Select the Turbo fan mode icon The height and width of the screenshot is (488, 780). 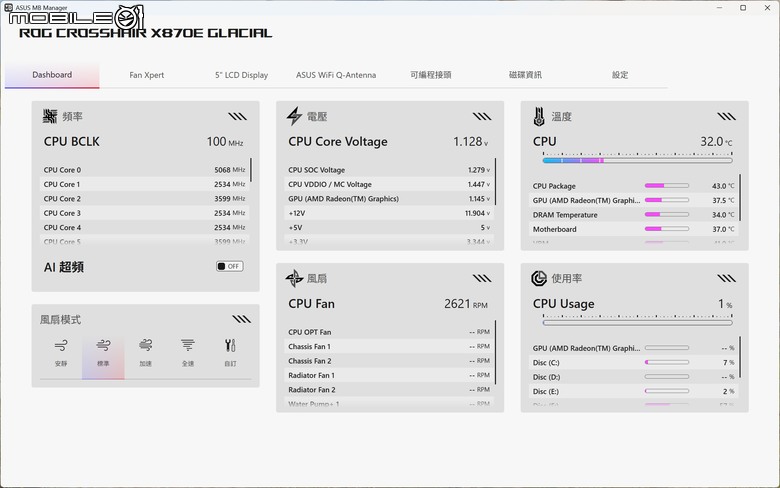click(x=146, y=345)
